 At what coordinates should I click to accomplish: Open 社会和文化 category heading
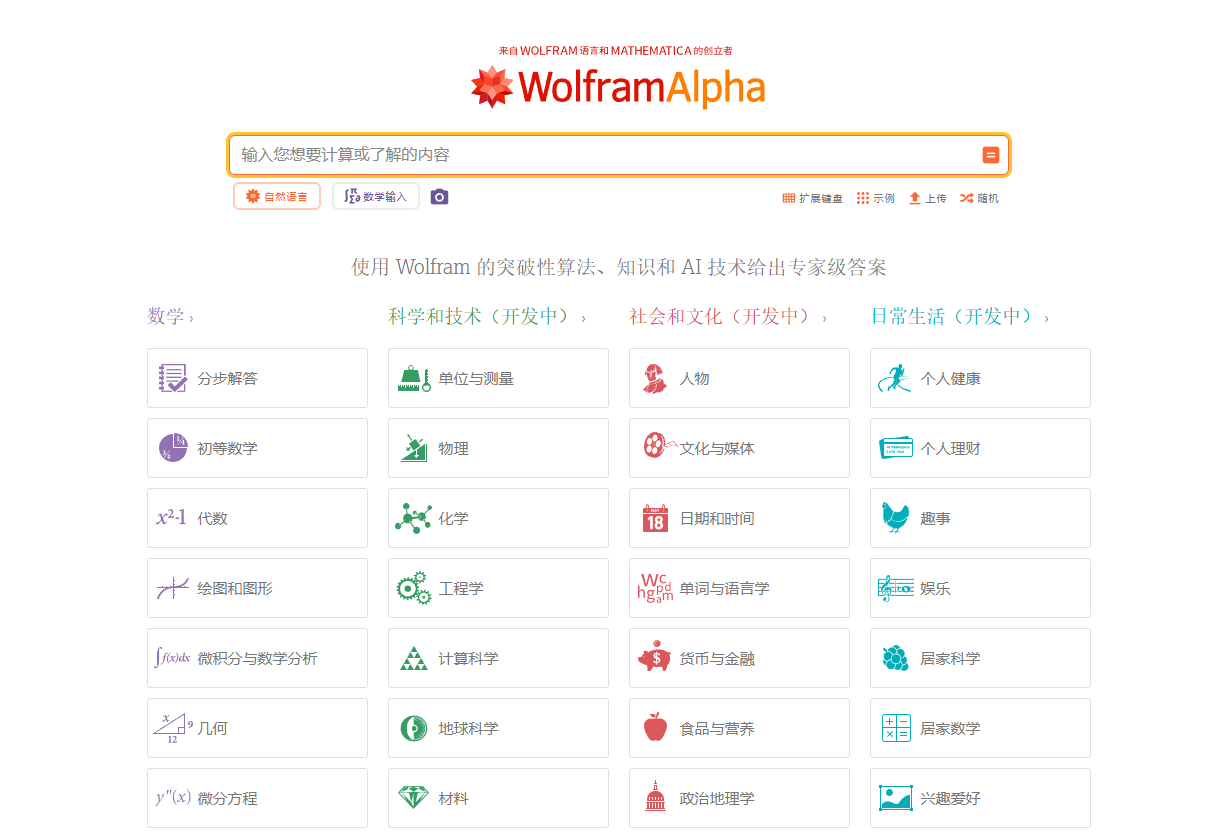tap(728, 316)
